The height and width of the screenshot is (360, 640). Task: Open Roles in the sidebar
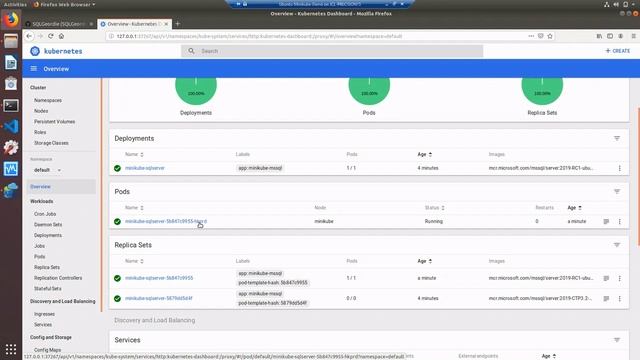[x=40, y=132]
